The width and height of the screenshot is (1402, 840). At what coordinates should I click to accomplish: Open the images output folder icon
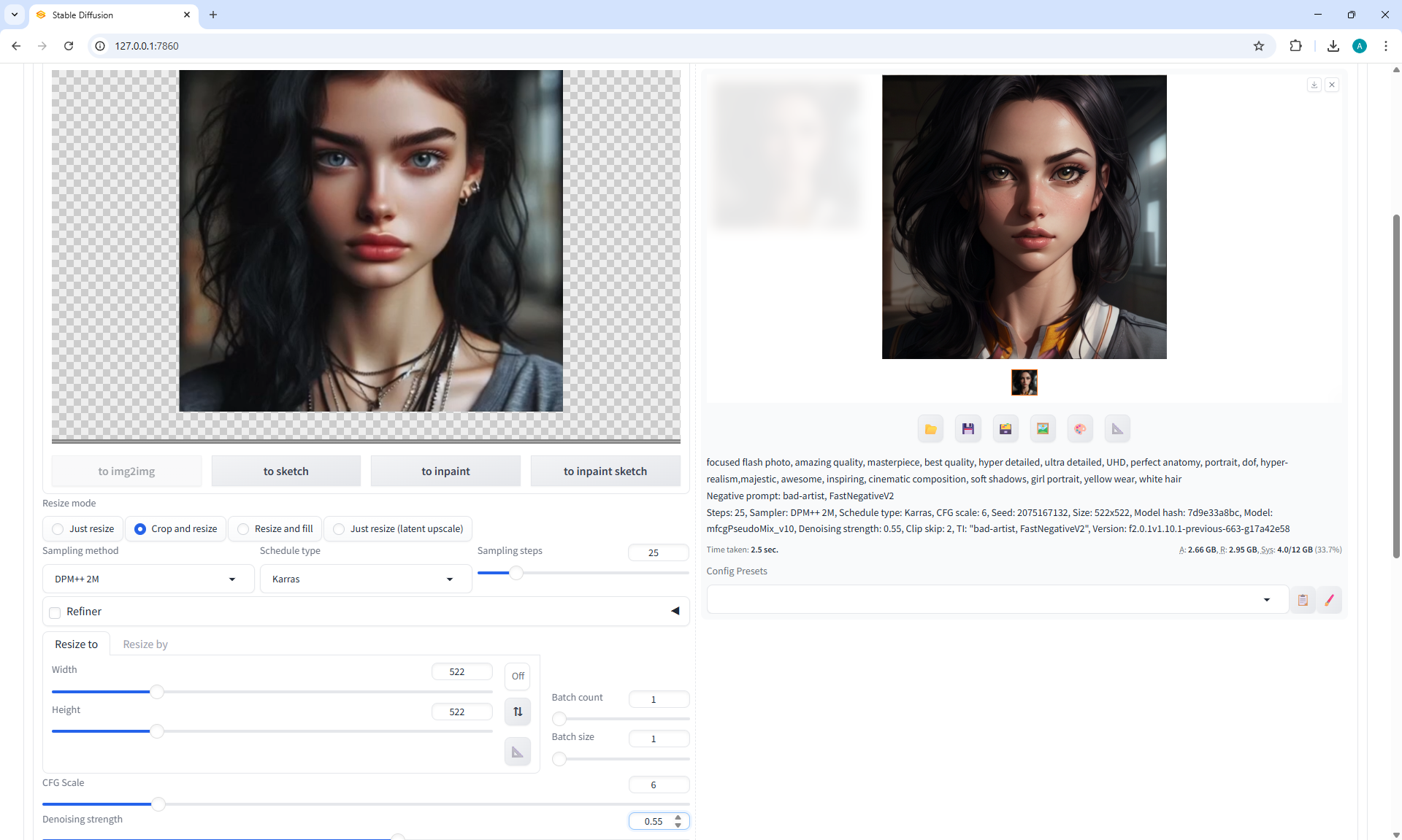(930, 429)
